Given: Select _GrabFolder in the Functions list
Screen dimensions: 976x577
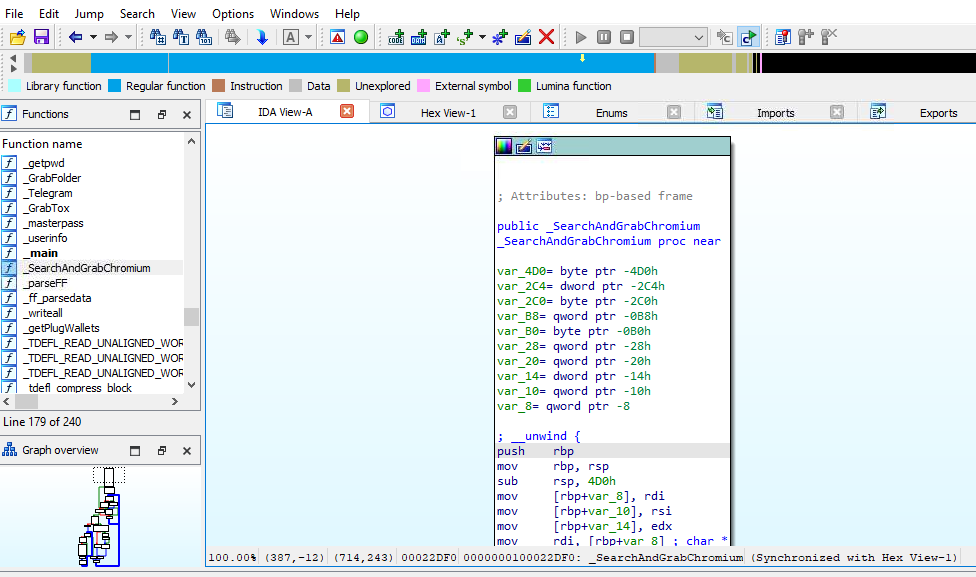Looking at the screenshot, I should tap(92, 178).
